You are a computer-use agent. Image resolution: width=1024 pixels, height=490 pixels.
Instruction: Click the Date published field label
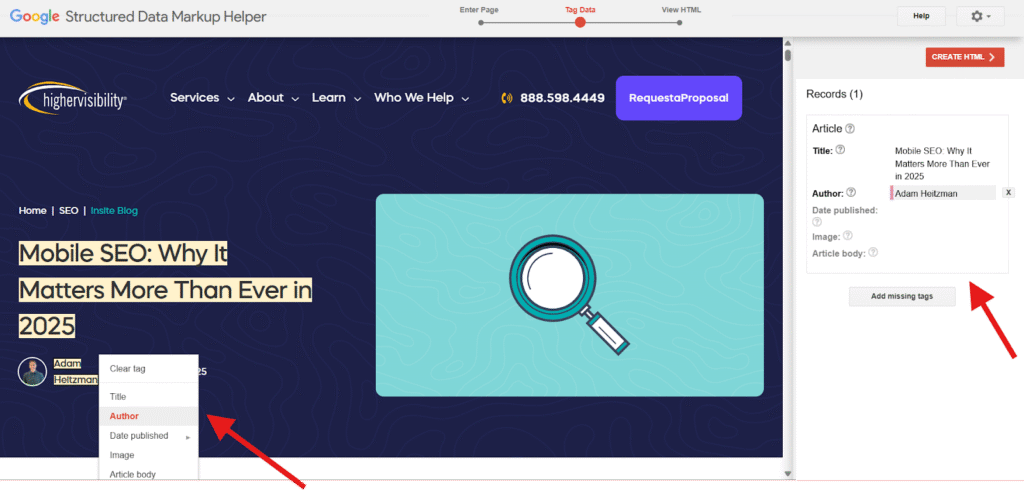pyautogui.click(x=845, y=210)
